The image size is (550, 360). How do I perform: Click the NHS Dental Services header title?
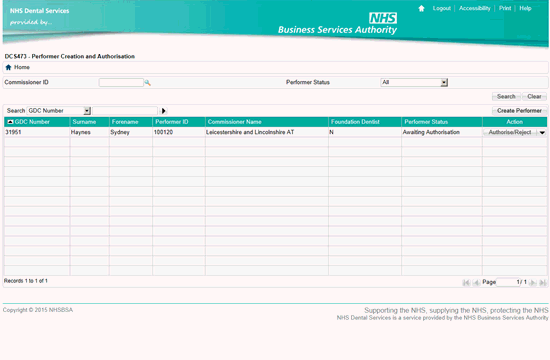[39, 11]
